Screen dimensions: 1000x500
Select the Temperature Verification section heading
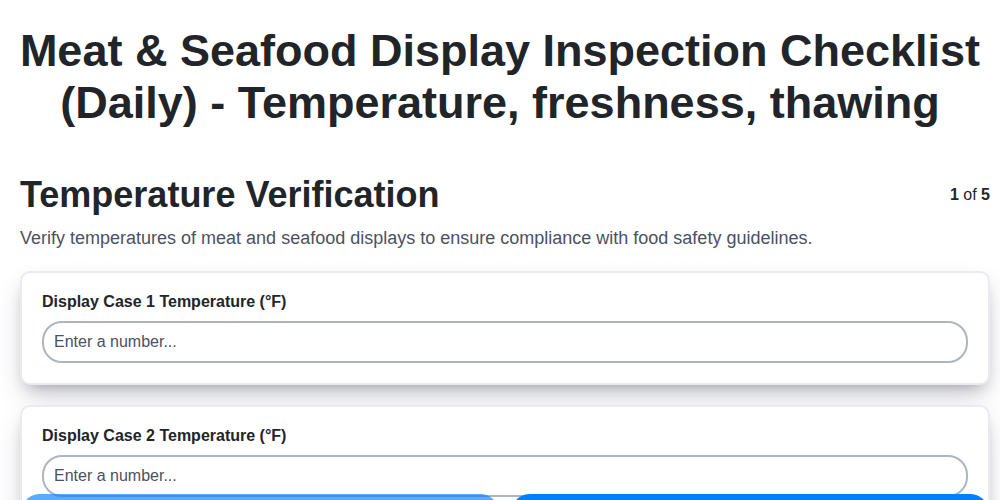point(229,195)
